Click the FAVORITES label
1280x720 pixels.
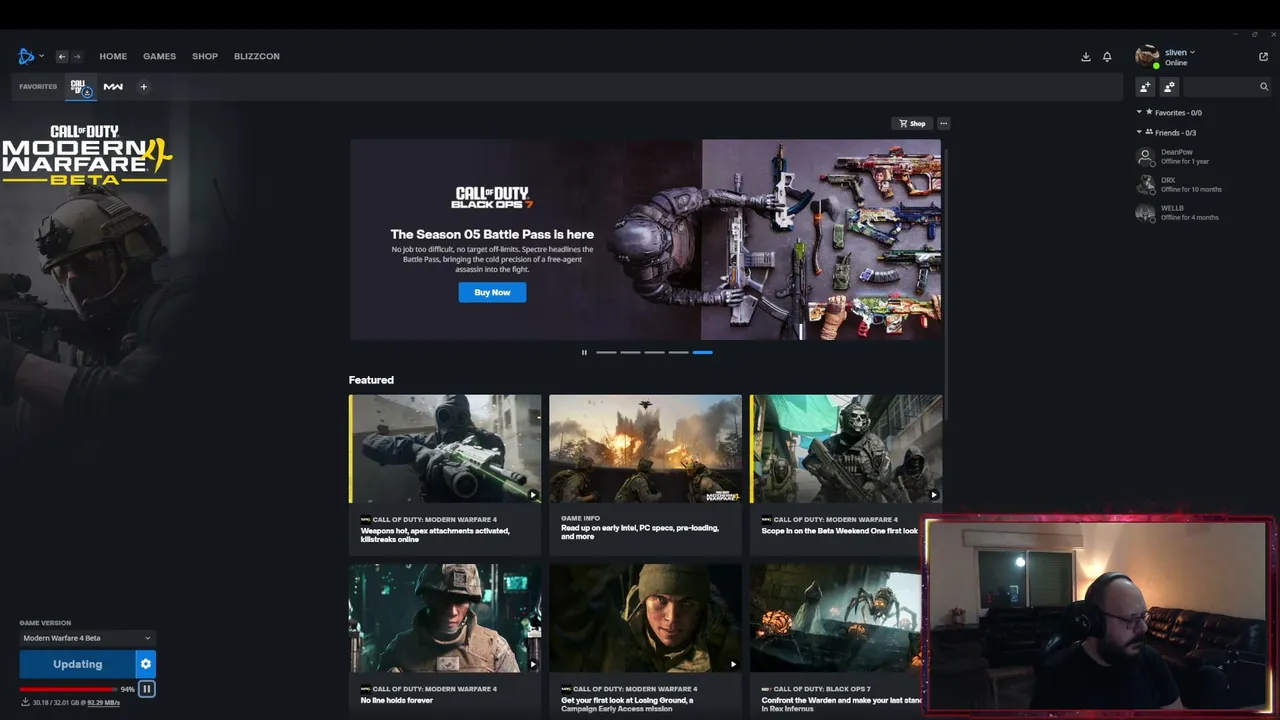point(38,87)
